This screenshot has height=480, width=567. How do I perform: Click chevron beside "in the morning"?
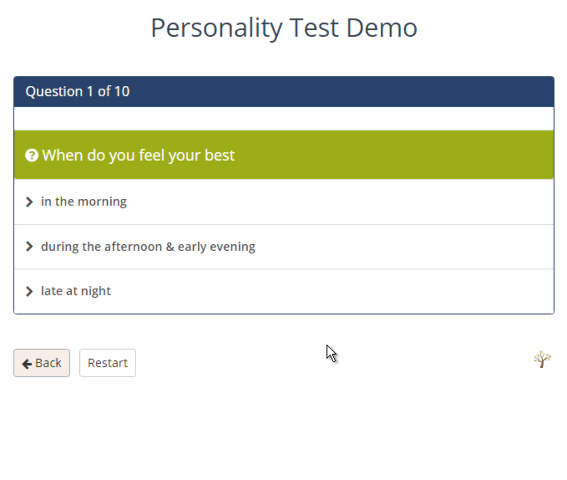pyautogui.click(x=29, y=202)
